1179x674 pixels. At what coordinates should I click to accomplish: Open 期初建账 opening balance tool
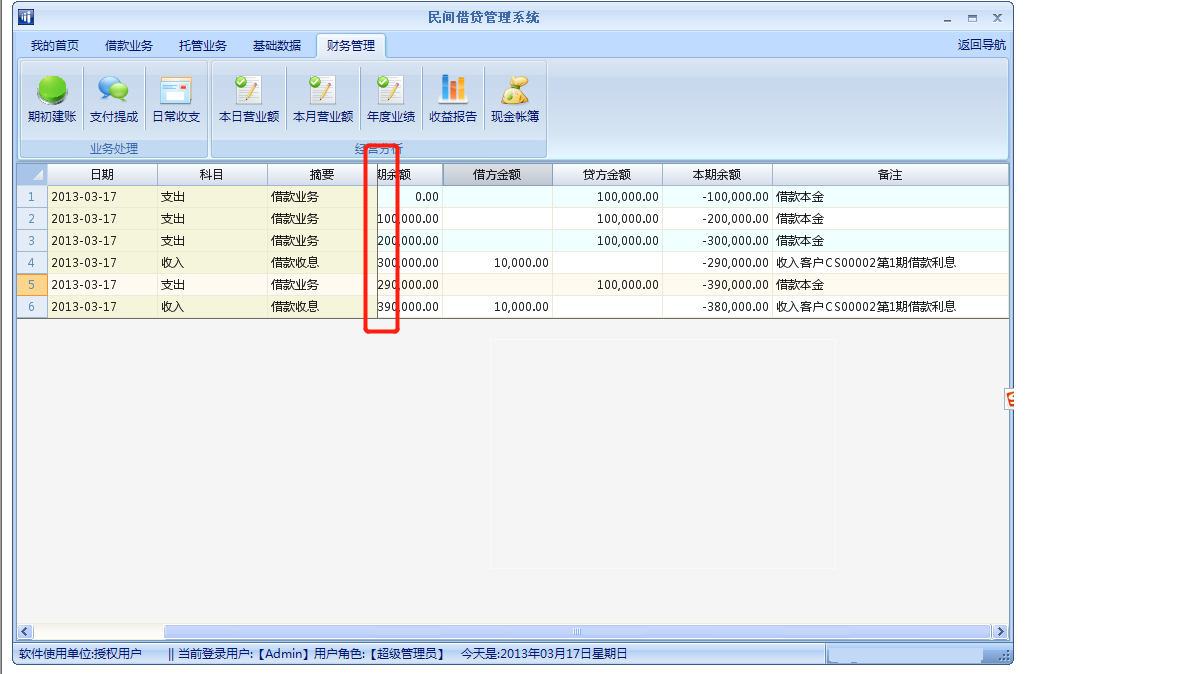point(52,100)
